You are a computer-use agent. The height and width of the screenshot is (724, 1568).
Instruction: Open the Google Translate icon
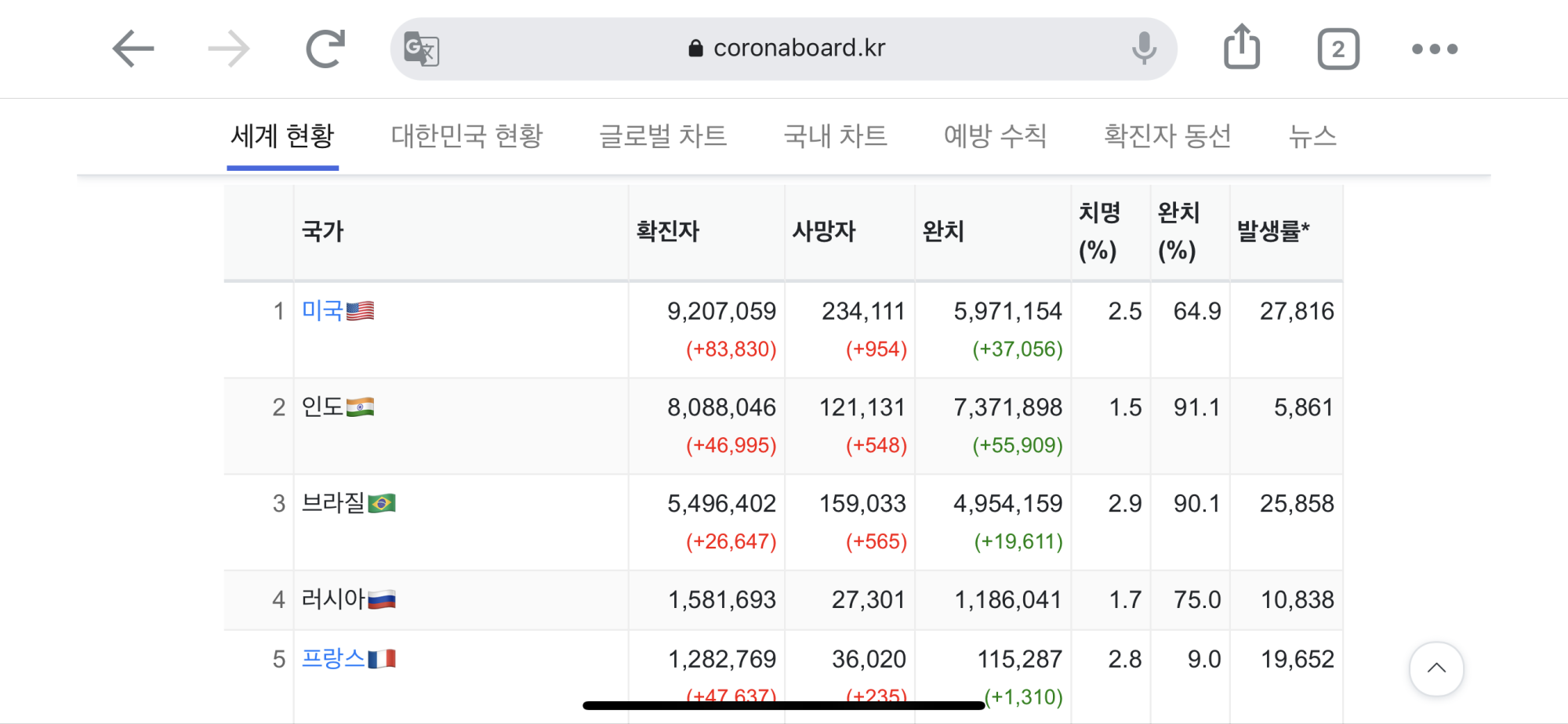click(x=421, y=49)
